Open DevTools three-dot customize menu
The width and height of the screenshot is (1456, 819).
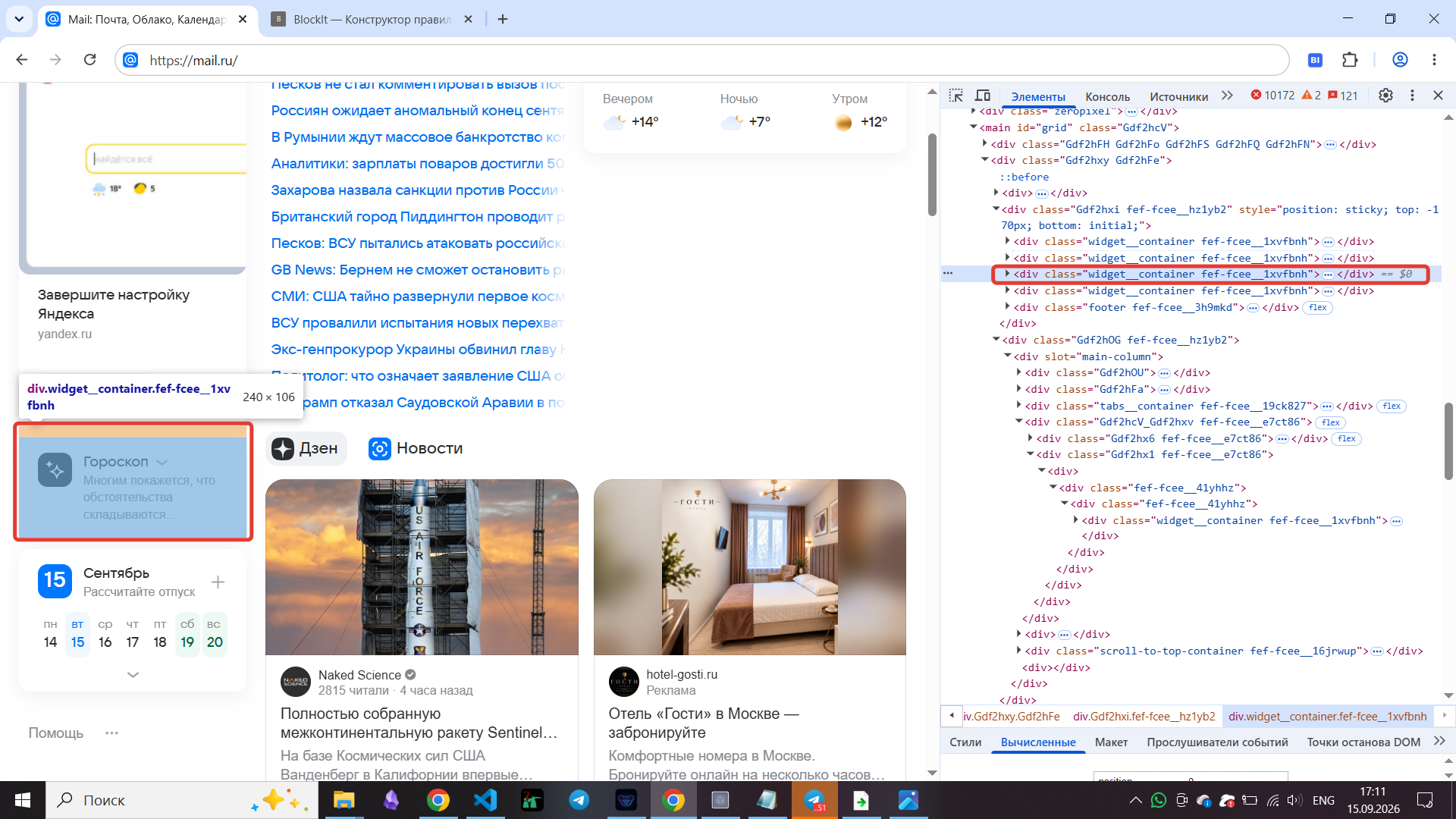pyautogui.click(x=1412, y=96)
